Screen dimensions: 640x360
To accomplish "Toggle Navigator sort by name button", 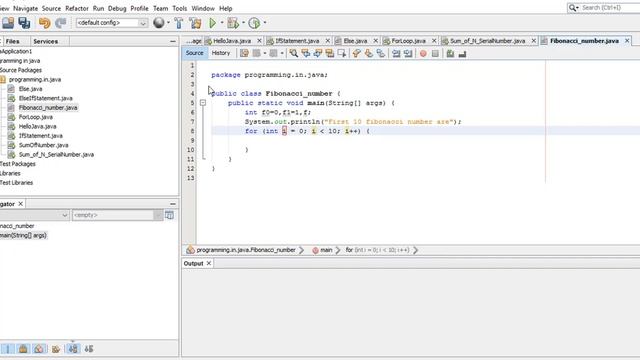I will pyautogui.click(x=73, y=349).
